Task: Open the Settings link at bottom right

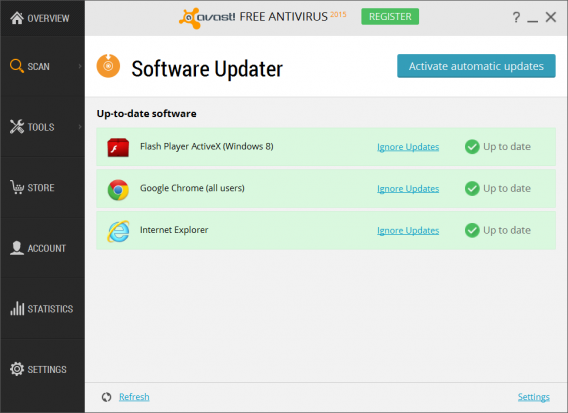Action: pyautogui.click(x=534, y=397)
